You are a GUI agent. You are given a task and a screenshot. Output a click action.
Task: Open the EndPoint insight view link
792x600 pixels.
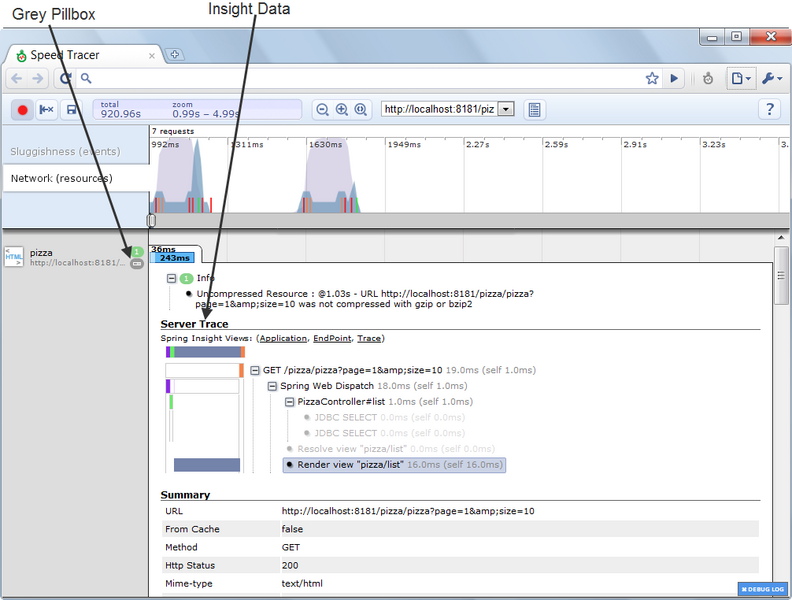click(333, 339)
